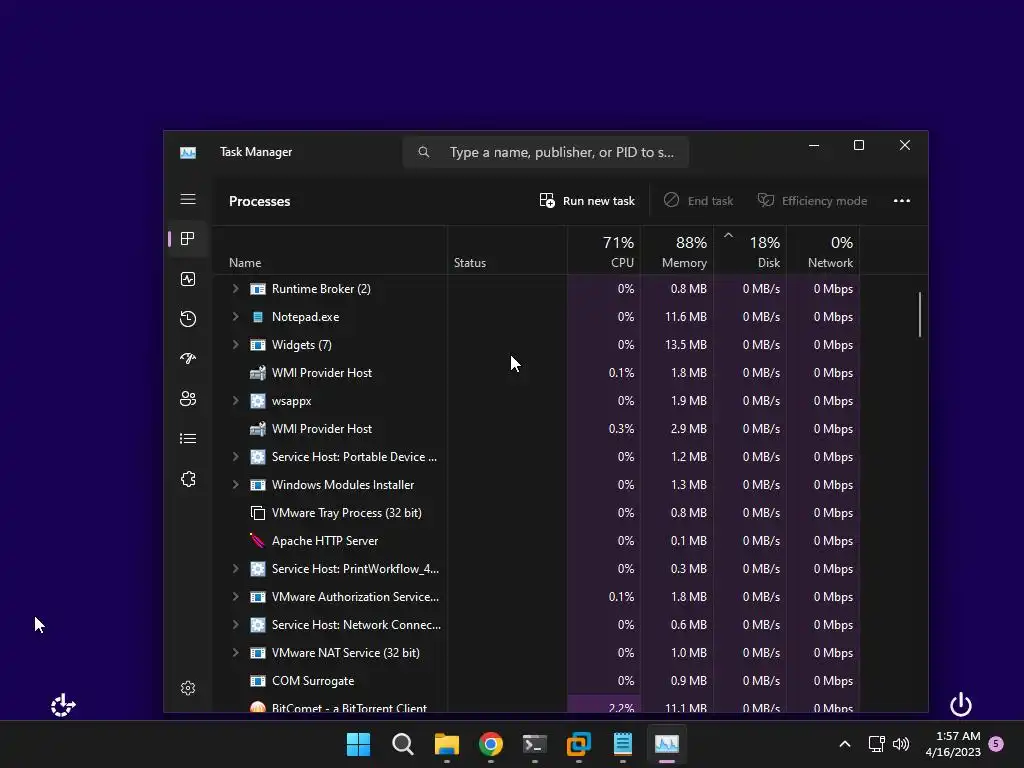Expand the Windows Modules Installer row

(236, 485)
